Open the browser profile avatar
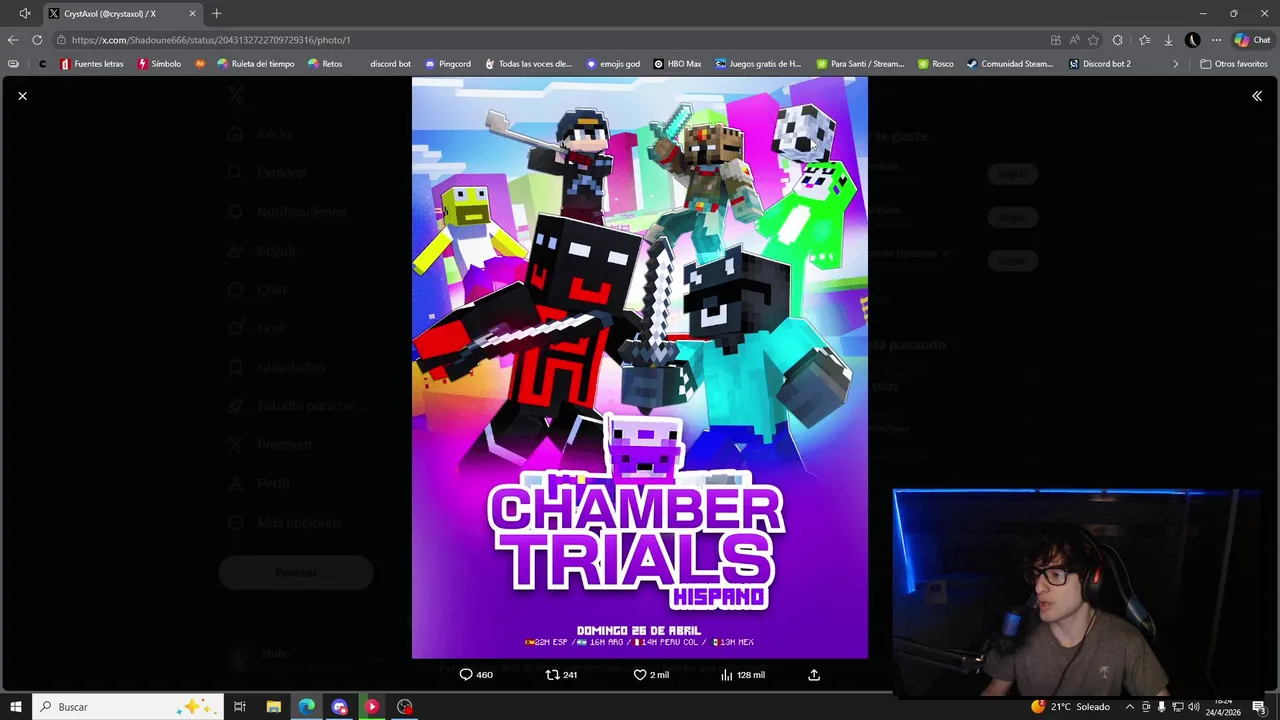 click(1192, 40)
